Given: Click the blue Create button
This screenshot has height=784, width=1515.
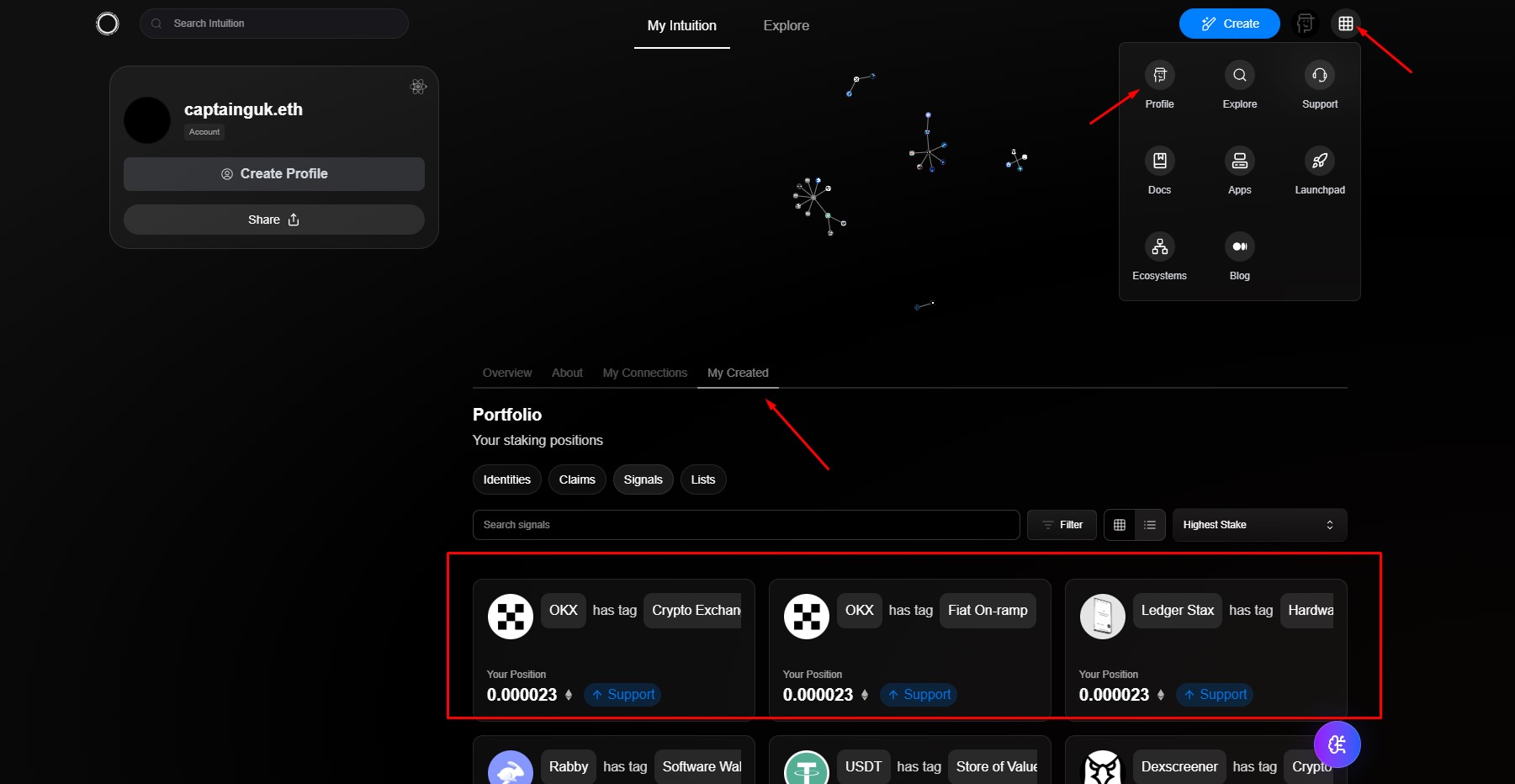Looking at the screenshot, I should pos(1229,24).
